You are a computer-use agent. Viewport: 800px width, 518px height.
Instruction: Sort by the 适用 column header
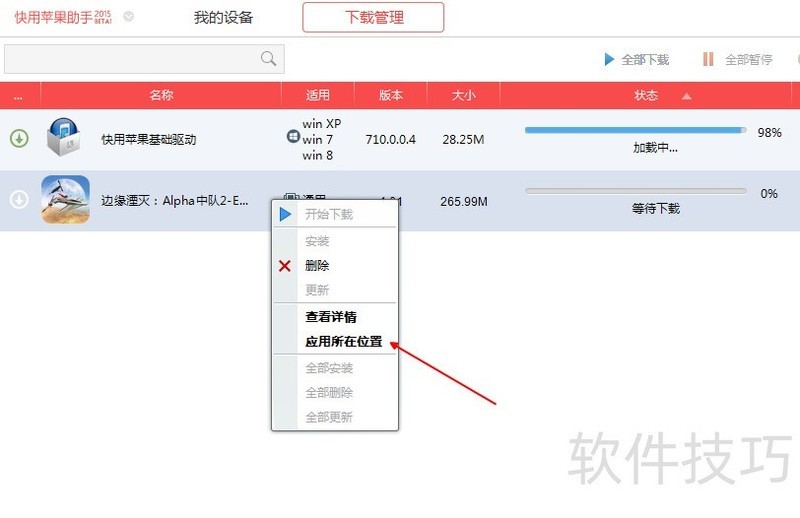click(x=317, y=95)
